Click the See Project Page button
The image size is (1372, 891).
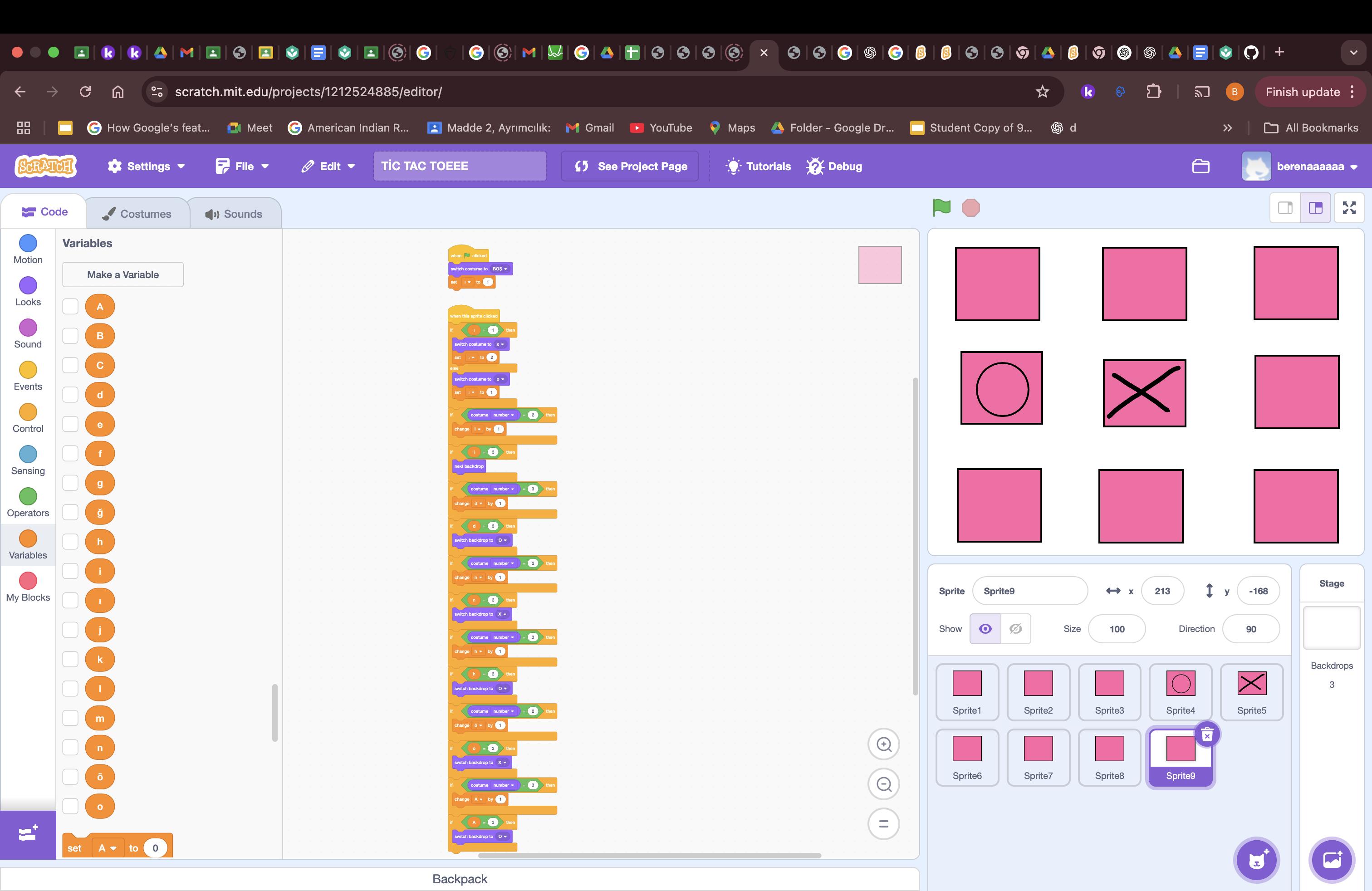click(630, 166)
